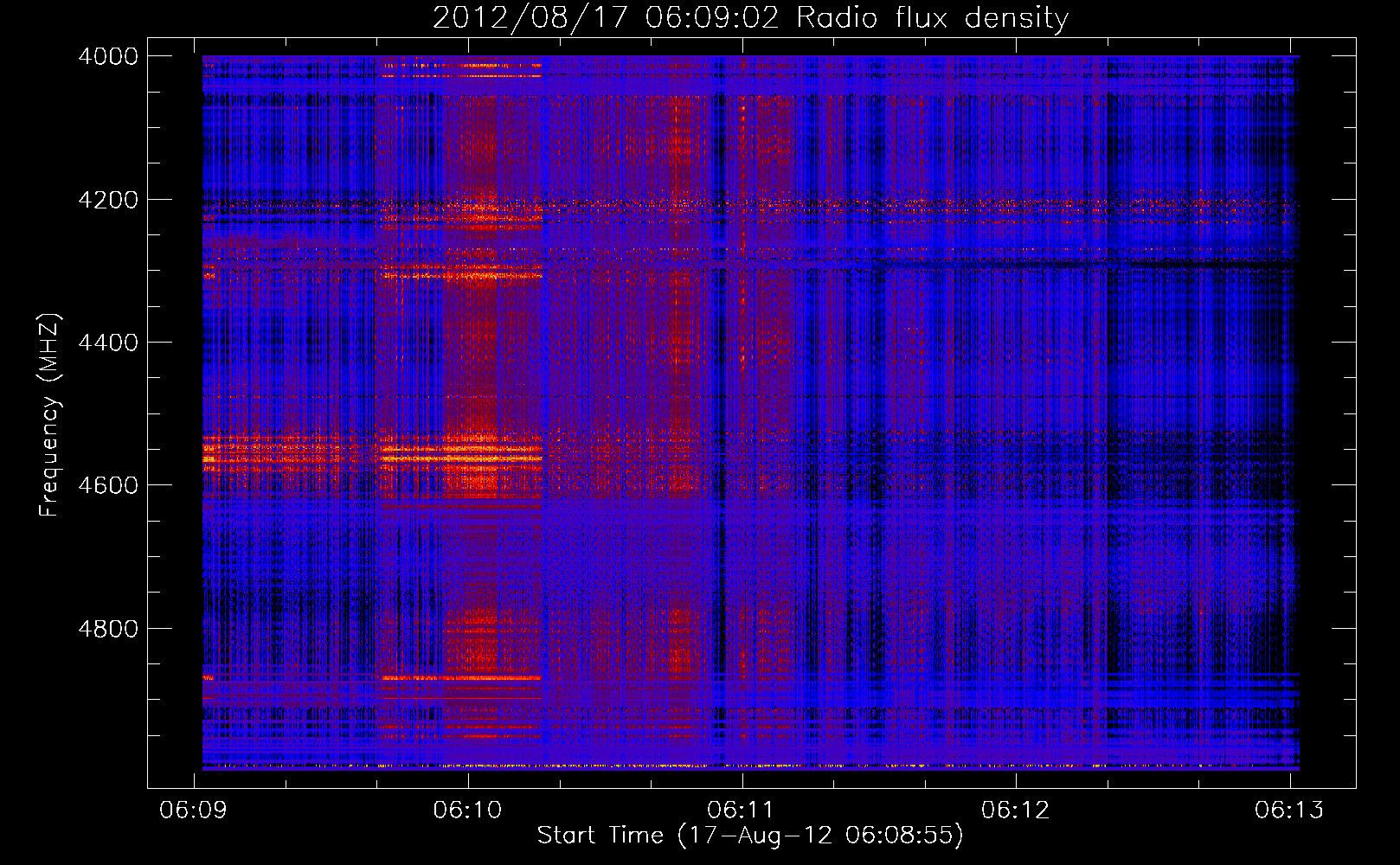Click the 06:10 time axis label

(x=468, y=810)
